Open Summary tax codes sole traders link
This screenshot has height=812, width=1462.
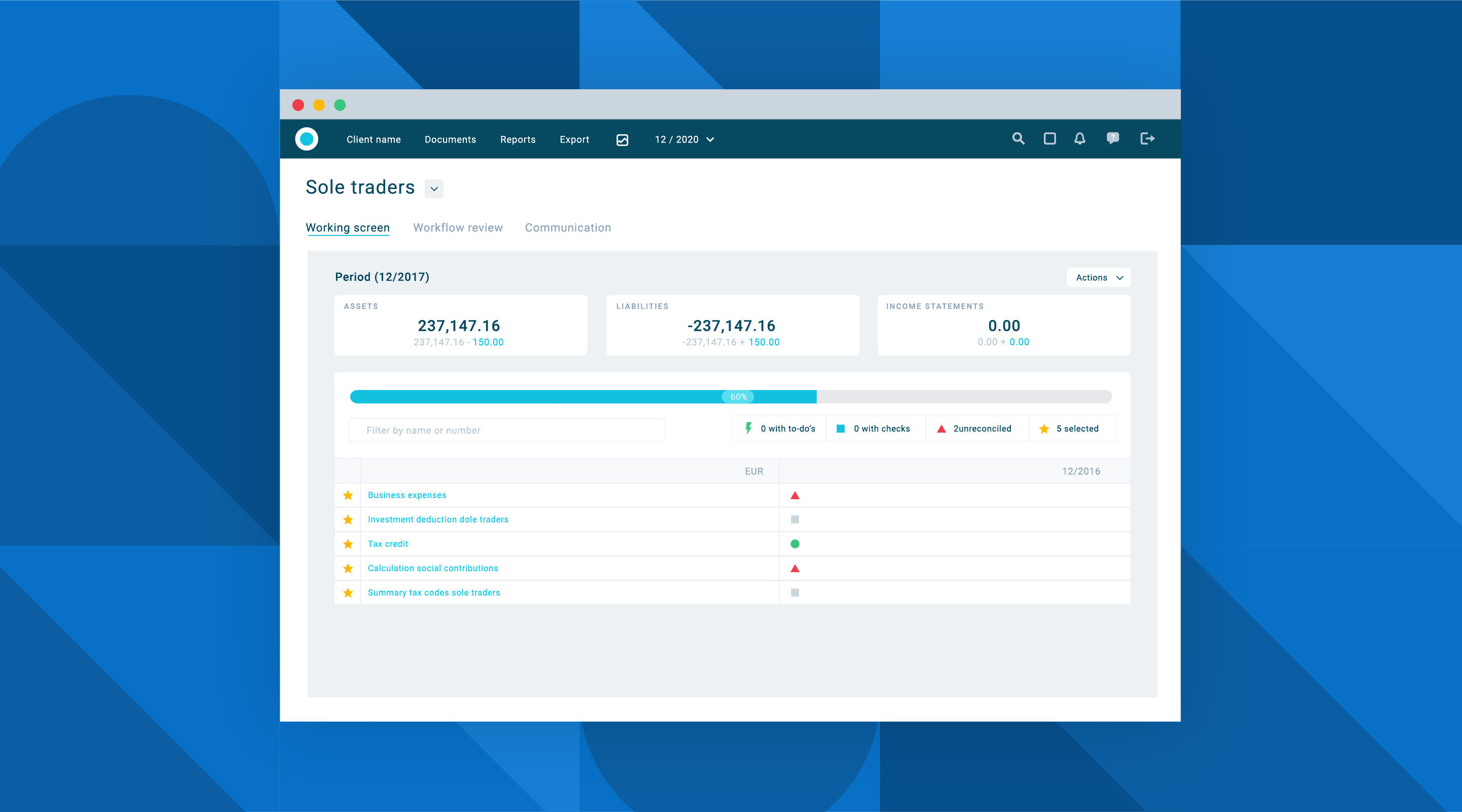point(434,592)
